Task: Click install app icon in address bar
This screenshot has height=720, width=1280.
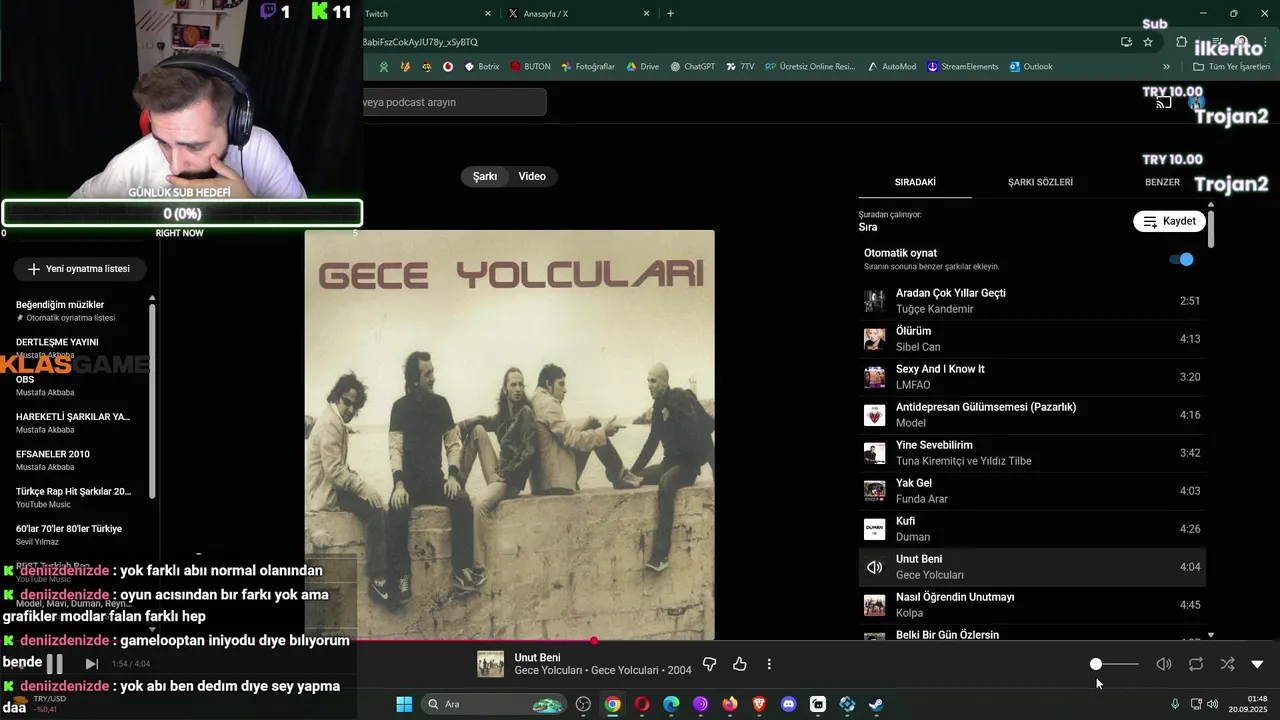Action: point(1126,42)
